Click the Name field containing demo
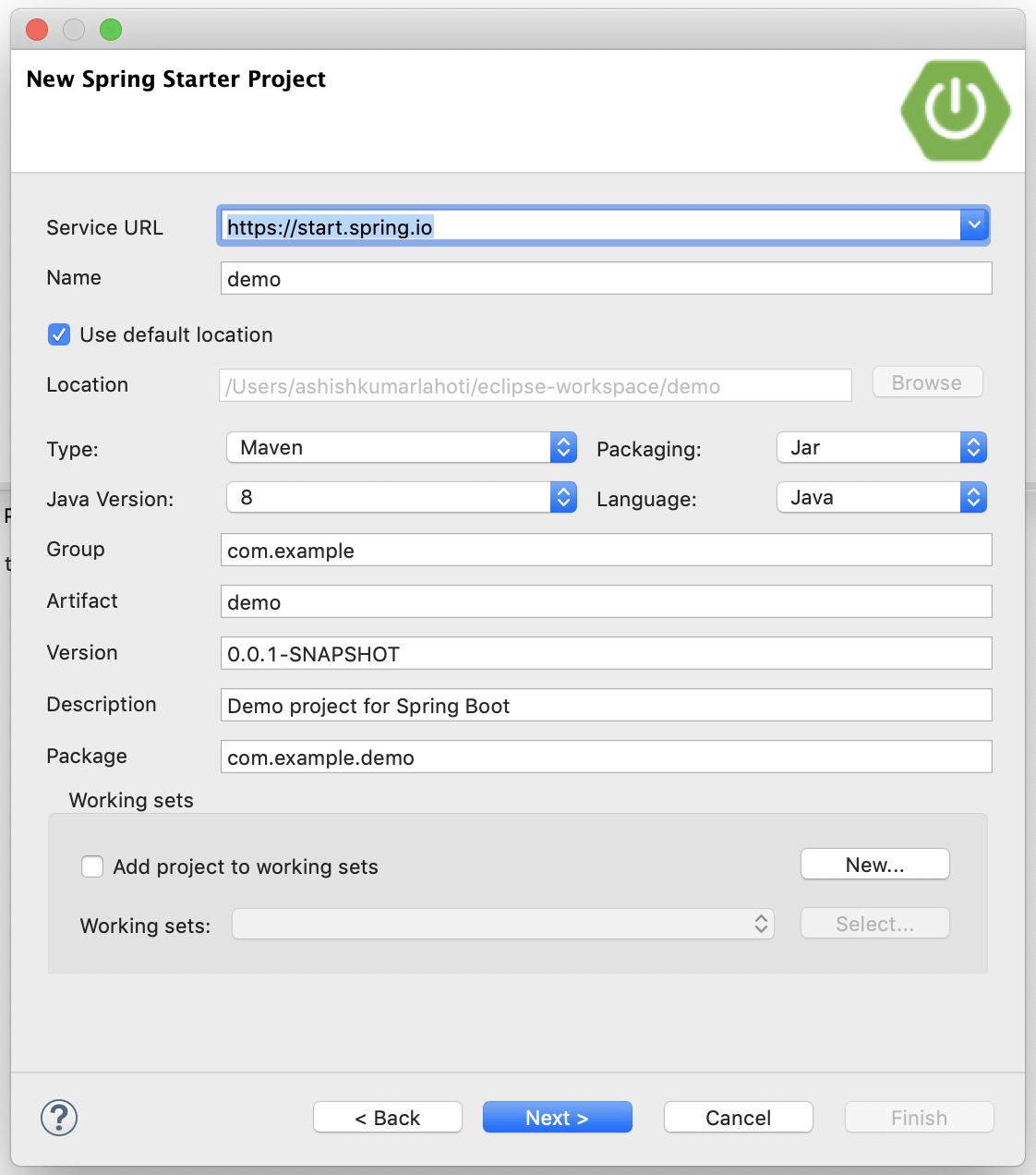This screenshot has height=1175, width=1036. [606, 278]
